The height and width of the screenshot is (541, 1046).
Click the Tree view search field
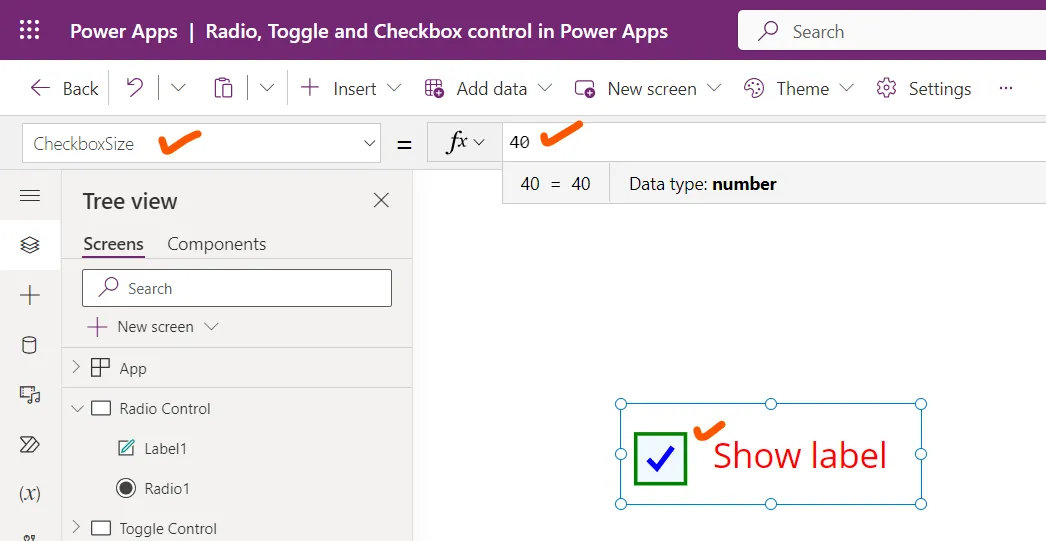tap(237, 288)
